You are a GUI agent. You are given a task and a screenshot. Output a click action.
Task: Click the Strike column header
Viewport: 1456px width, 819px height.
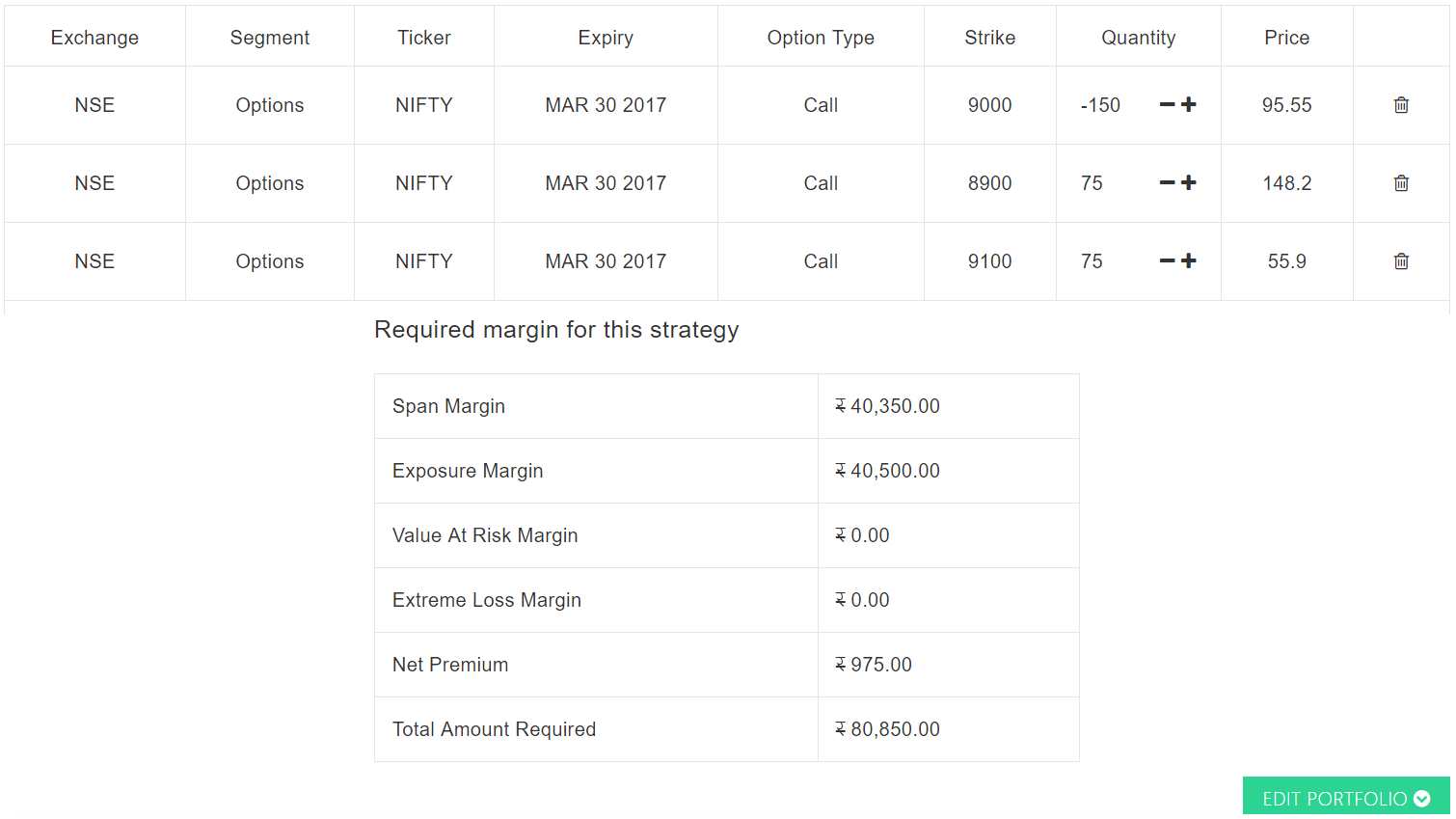(x=989, y=38)
